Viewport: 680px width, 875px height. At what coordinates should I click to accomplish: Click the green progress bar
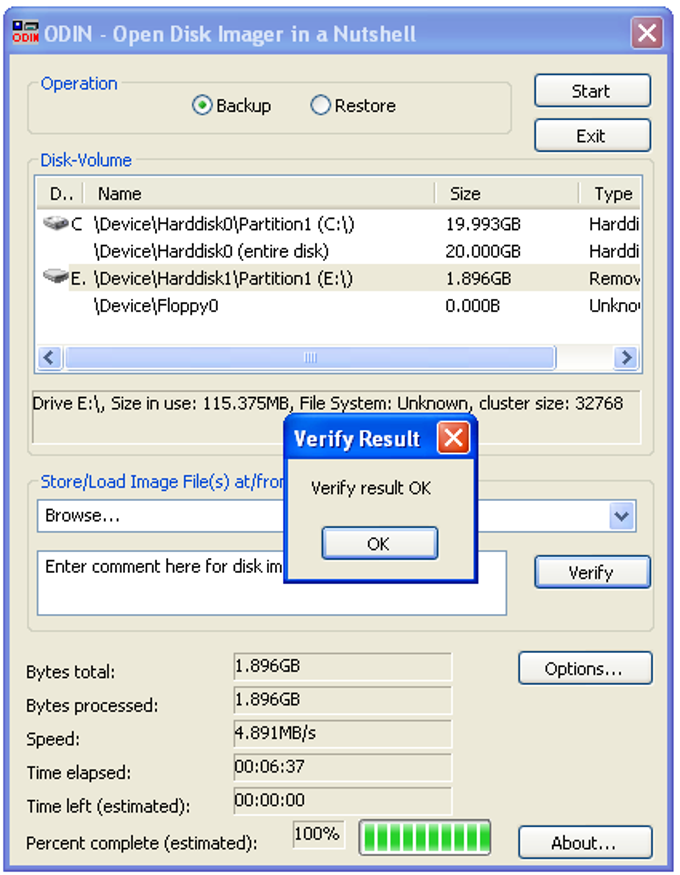425,837
